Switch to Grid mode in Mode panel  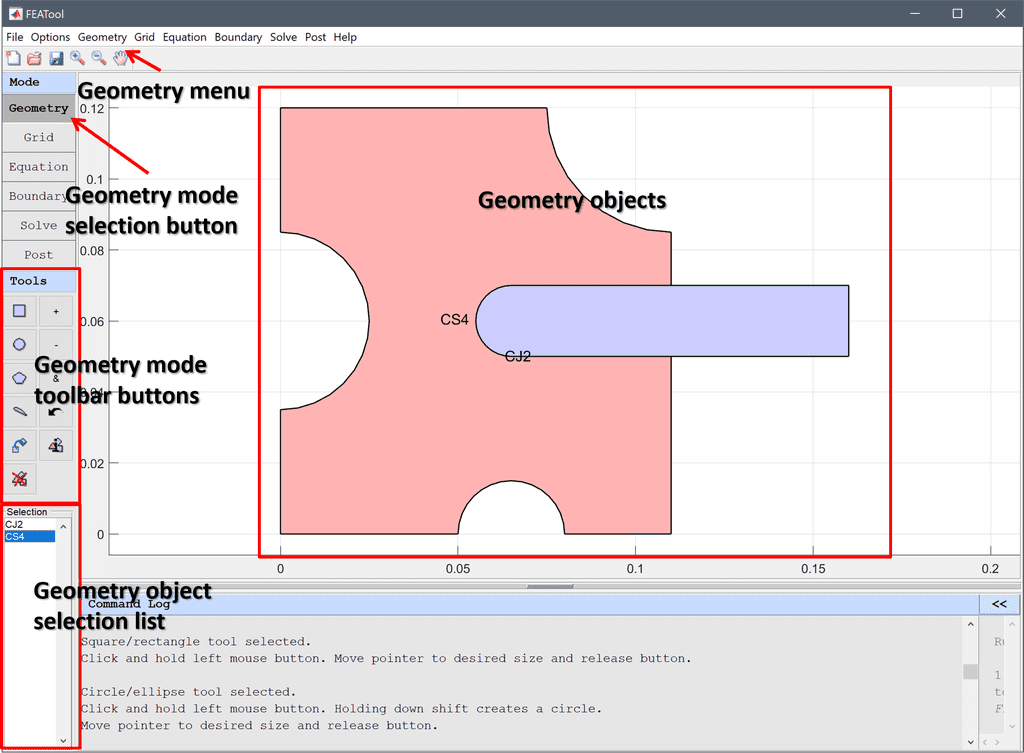(x=39, y=138)
